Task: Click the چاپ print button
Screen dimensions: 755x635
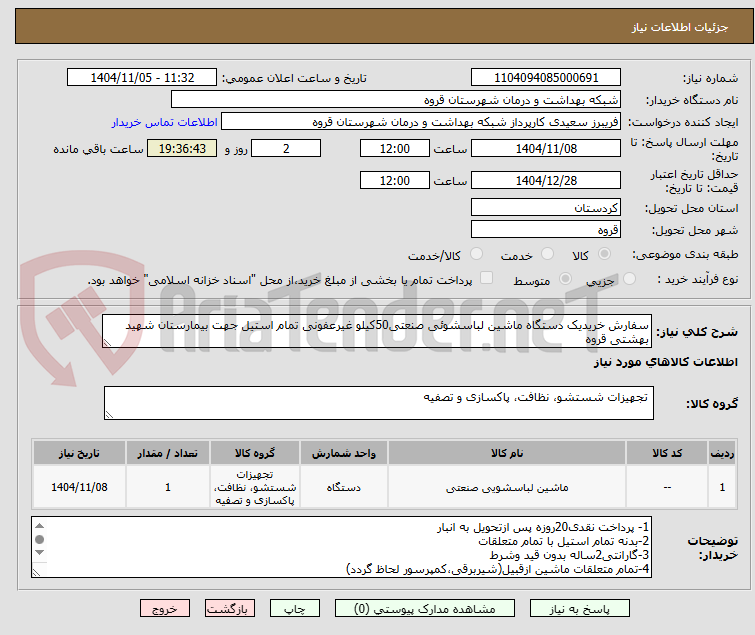Action: (294, 609)
